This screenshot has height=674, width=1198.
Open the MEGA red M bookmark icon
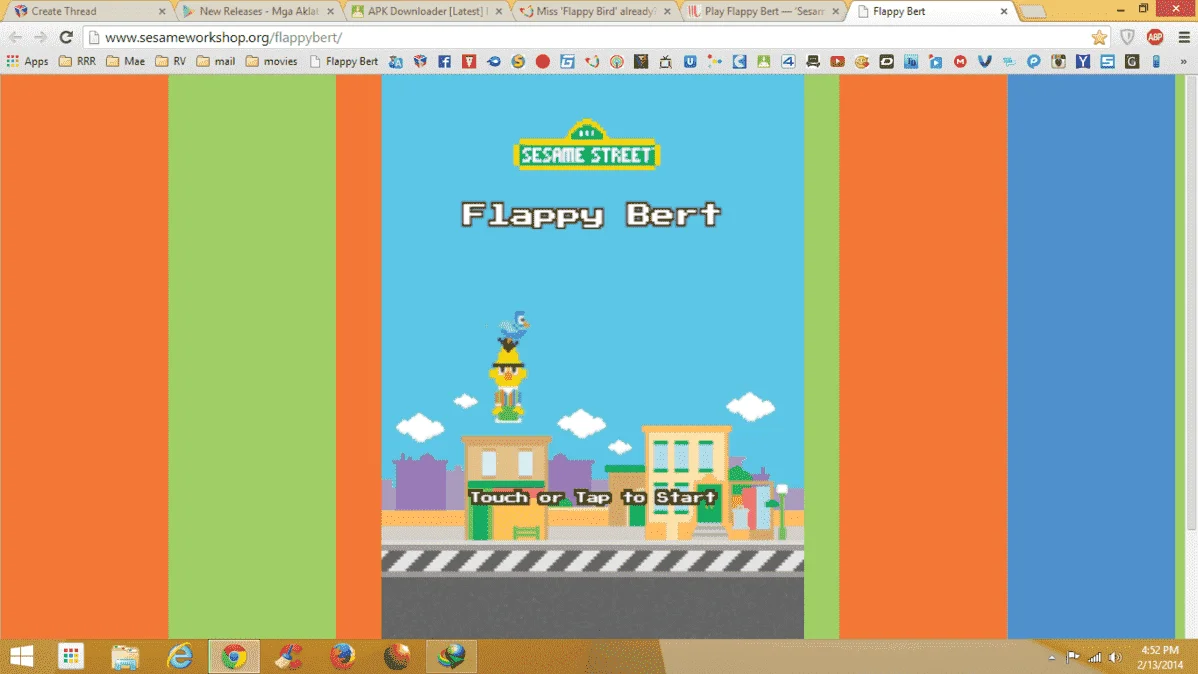pyautogui.click(x=960, y=61)
